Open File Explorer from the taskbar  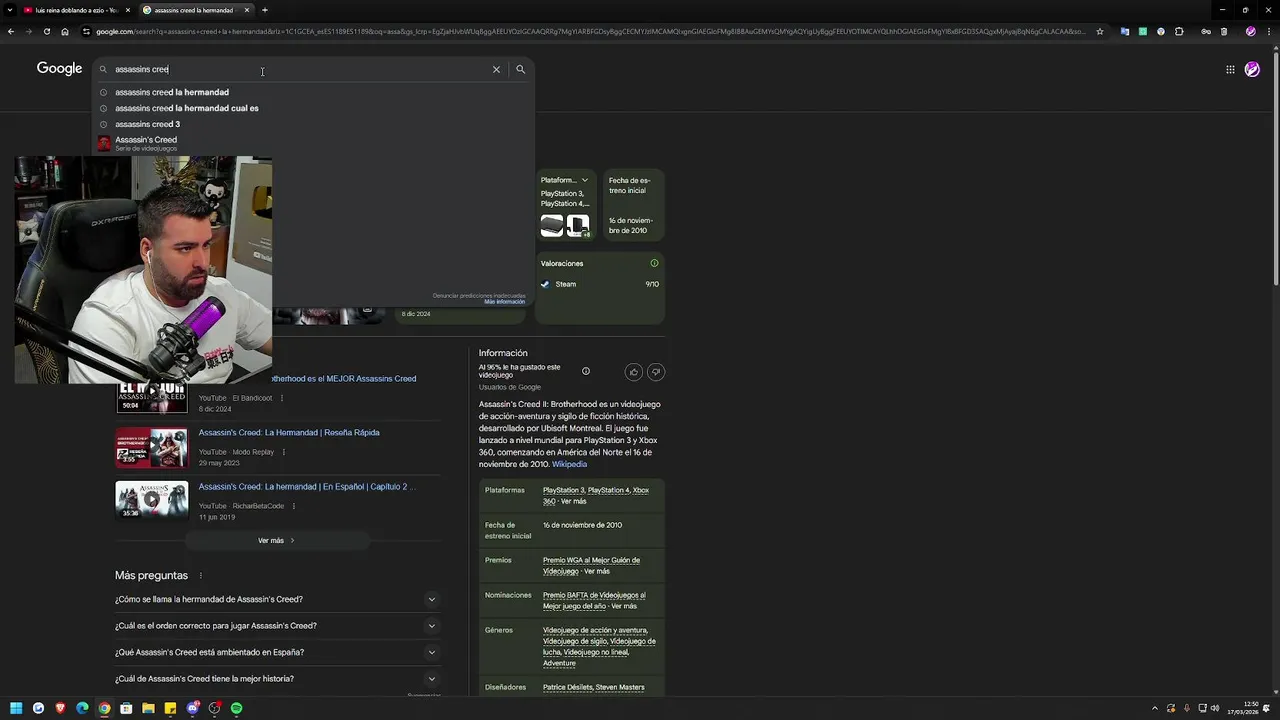pyautogui.click(x=148, y=708)
